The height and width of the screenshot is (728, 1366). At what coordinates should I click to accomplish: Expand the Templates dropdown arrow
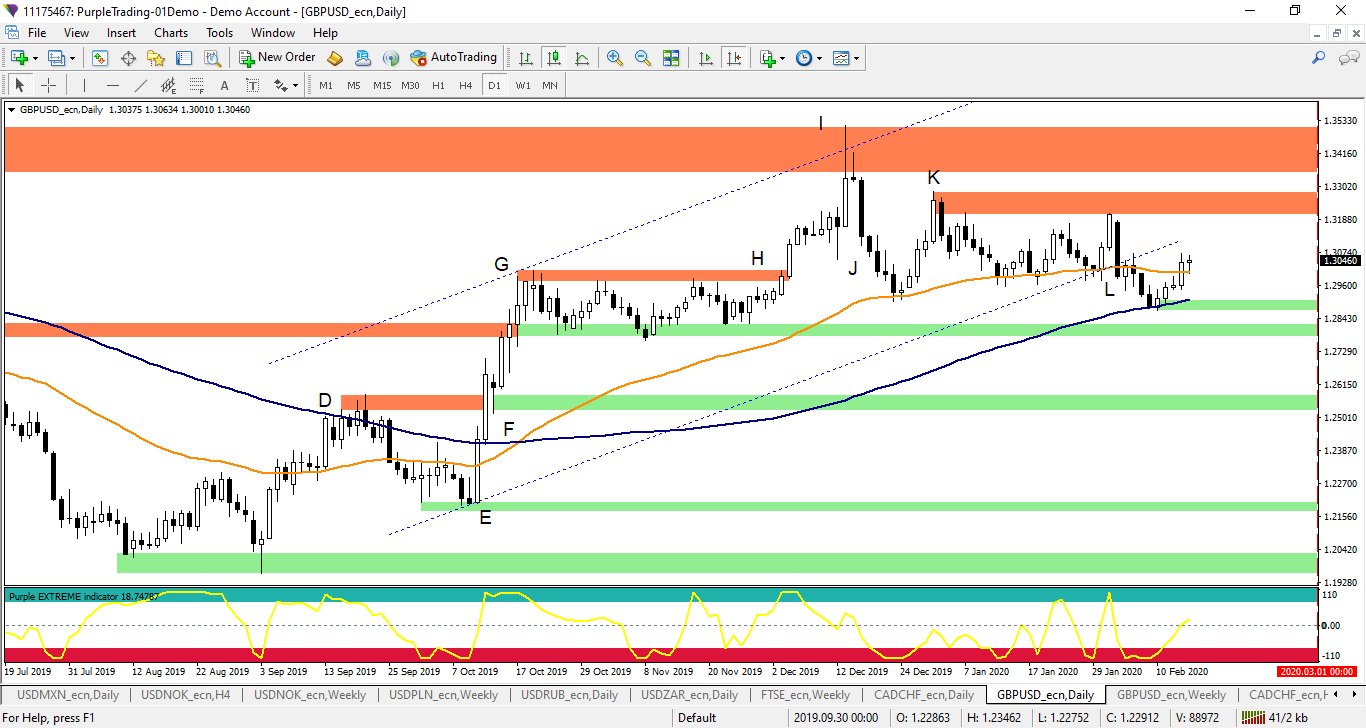click(857, 58)
